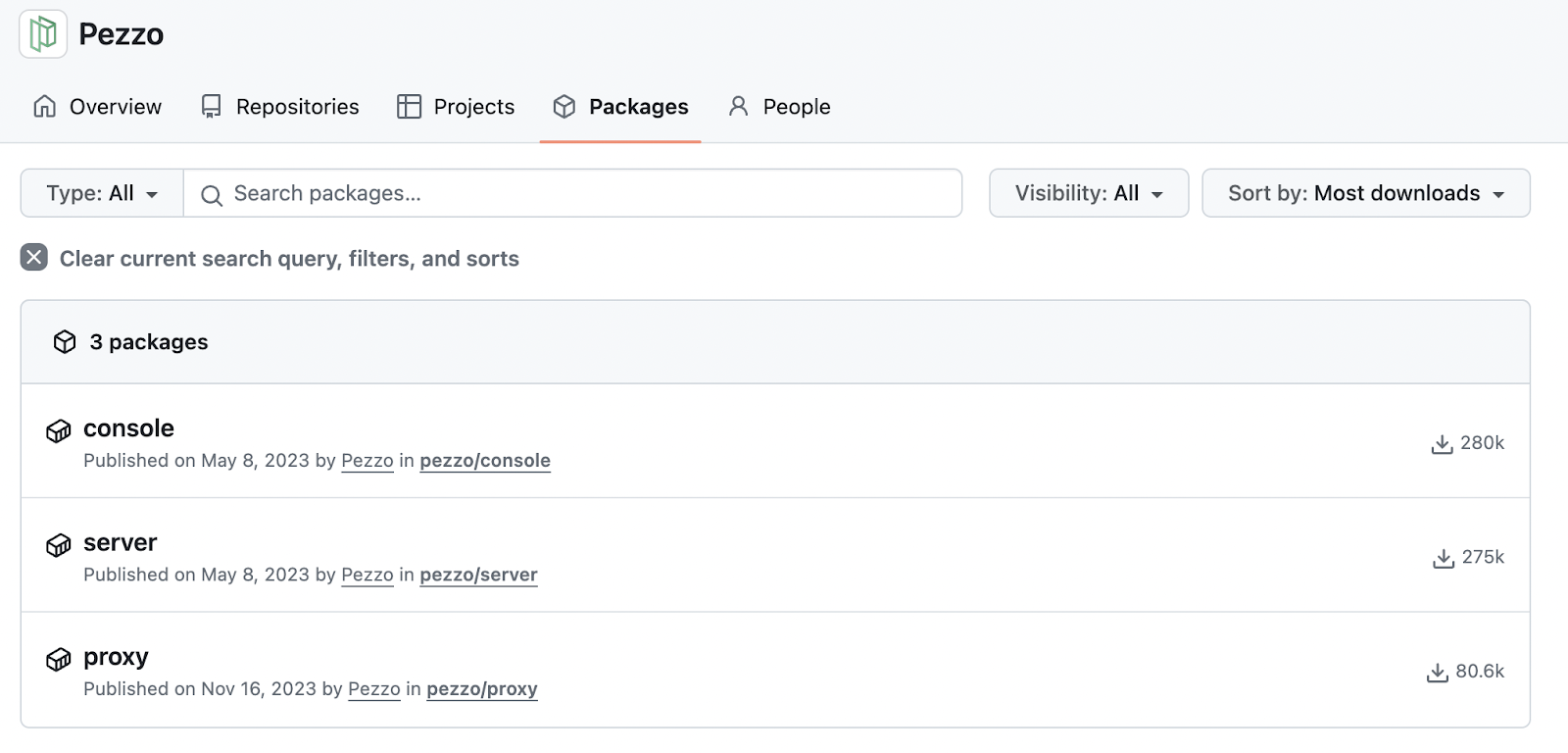The image size is (1568, 753).
Task: Click the package icon beside 3 packages
Action: (x=65, y=342)
